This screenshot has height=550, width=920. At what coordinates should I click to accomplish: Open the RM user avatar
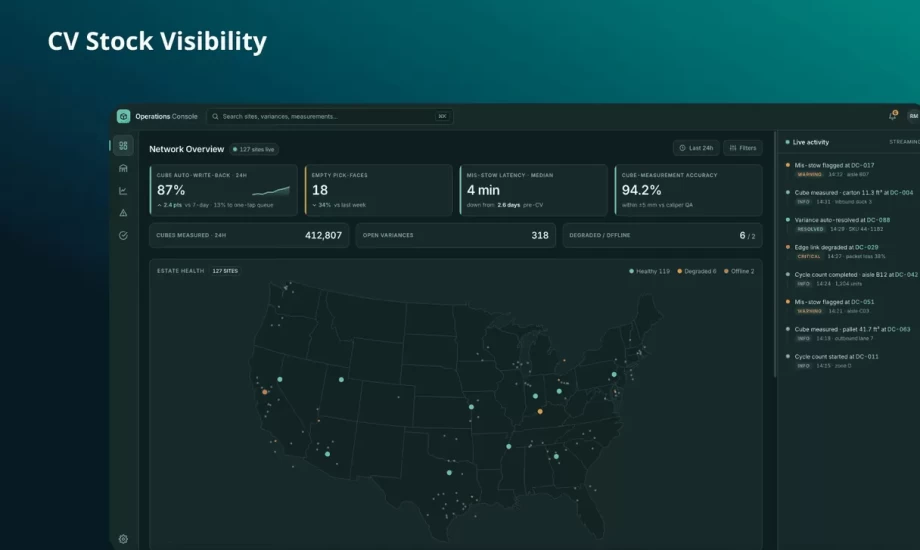(913, 116)
